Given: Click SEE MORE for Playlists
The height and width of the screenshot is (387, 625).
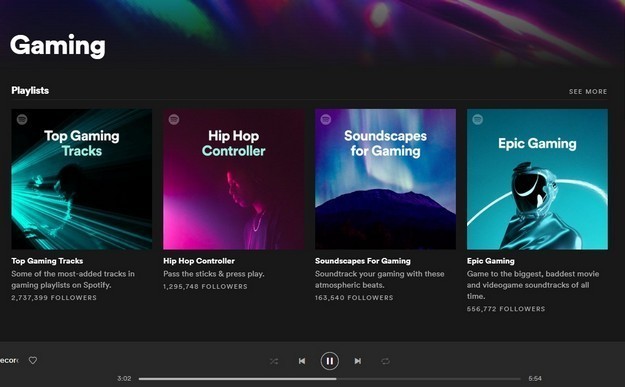Looking at the screenshot, I should click(588, 92).
